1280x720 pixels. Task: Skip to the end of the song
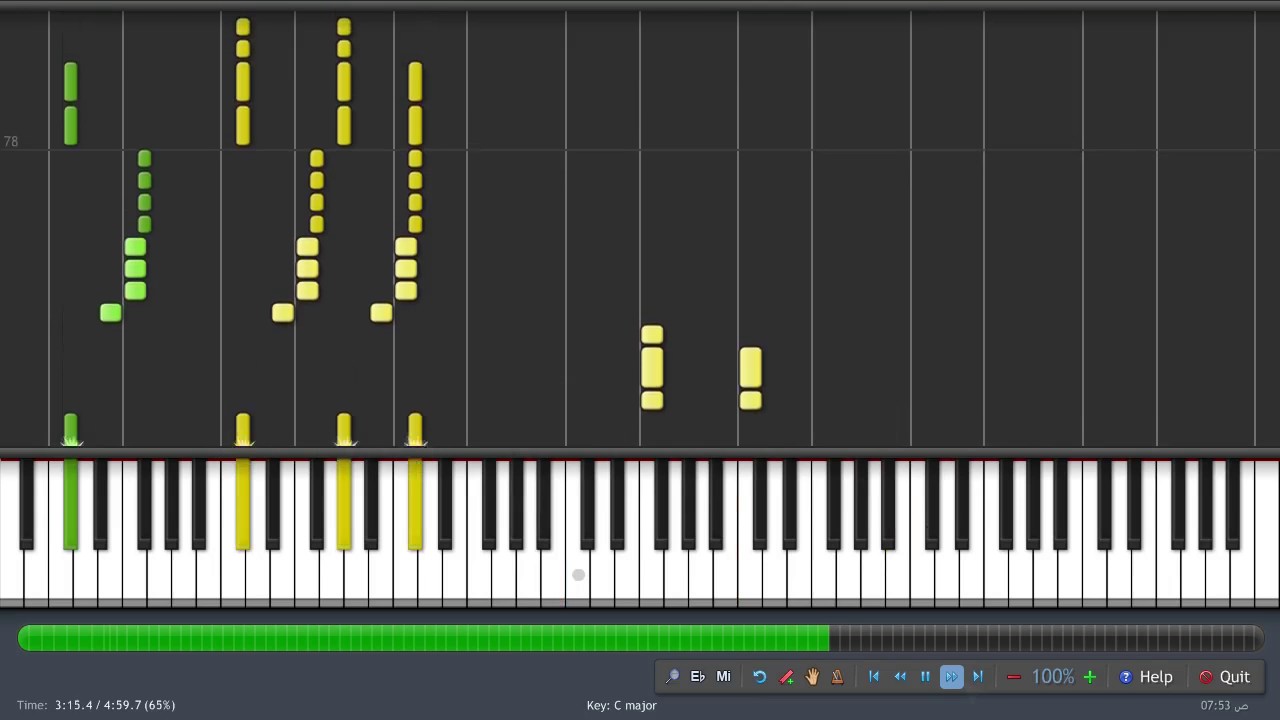[x=978, y=677]
